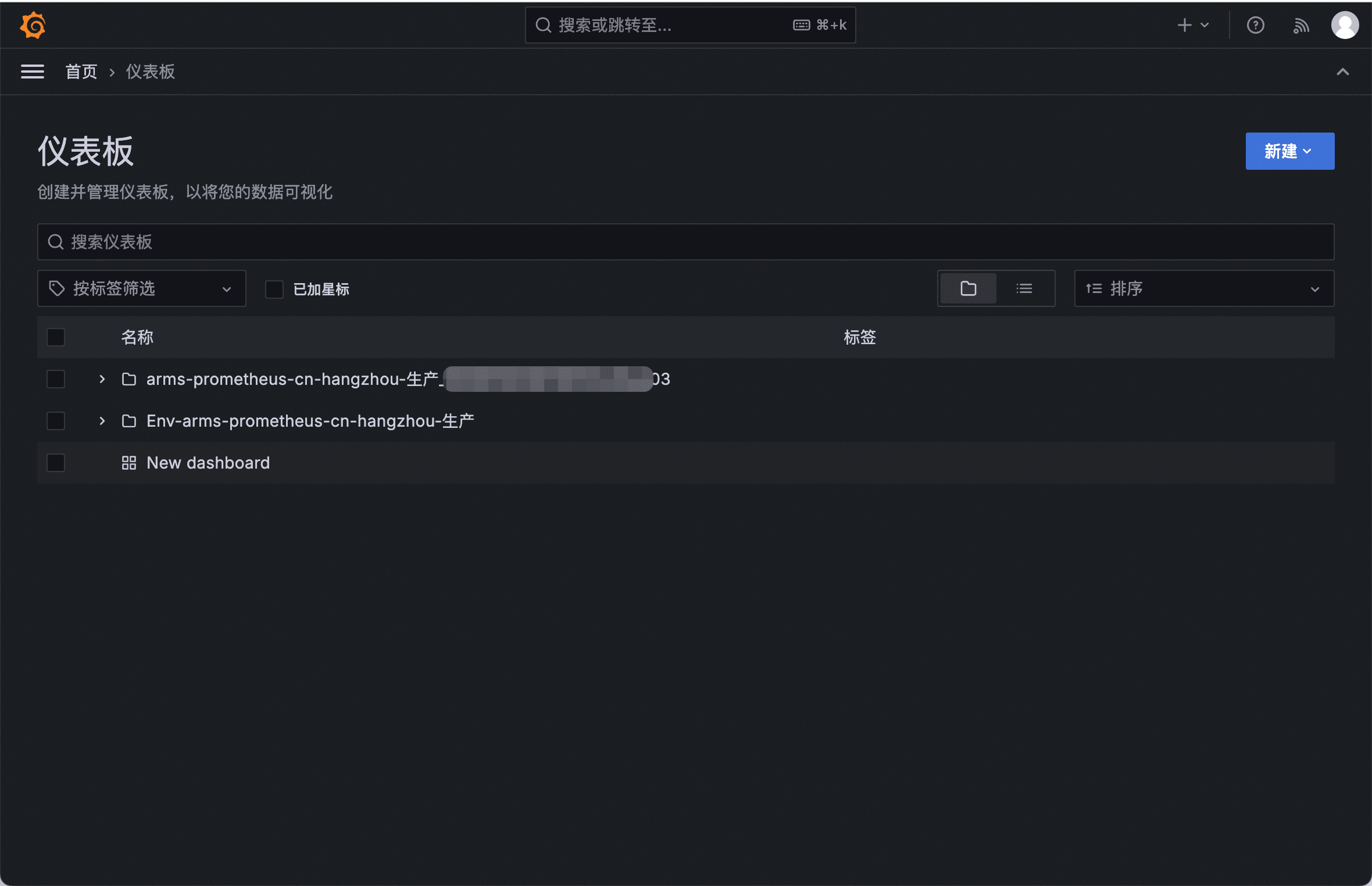Select the Env-arms-prometheus folder checkbox
This screenshot has width=1372, height=886.
coord(56,421)
